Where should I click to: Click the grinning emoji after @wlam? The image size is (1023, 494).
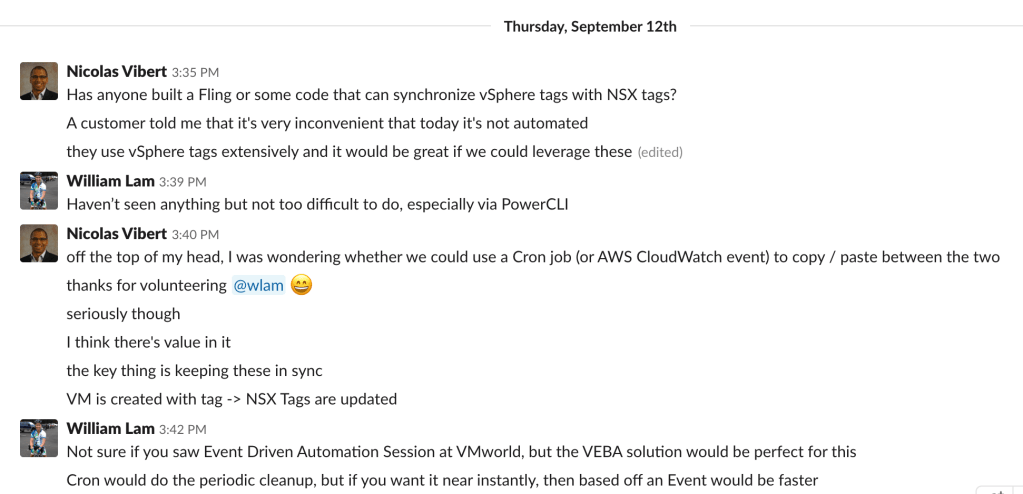[300, 285]
